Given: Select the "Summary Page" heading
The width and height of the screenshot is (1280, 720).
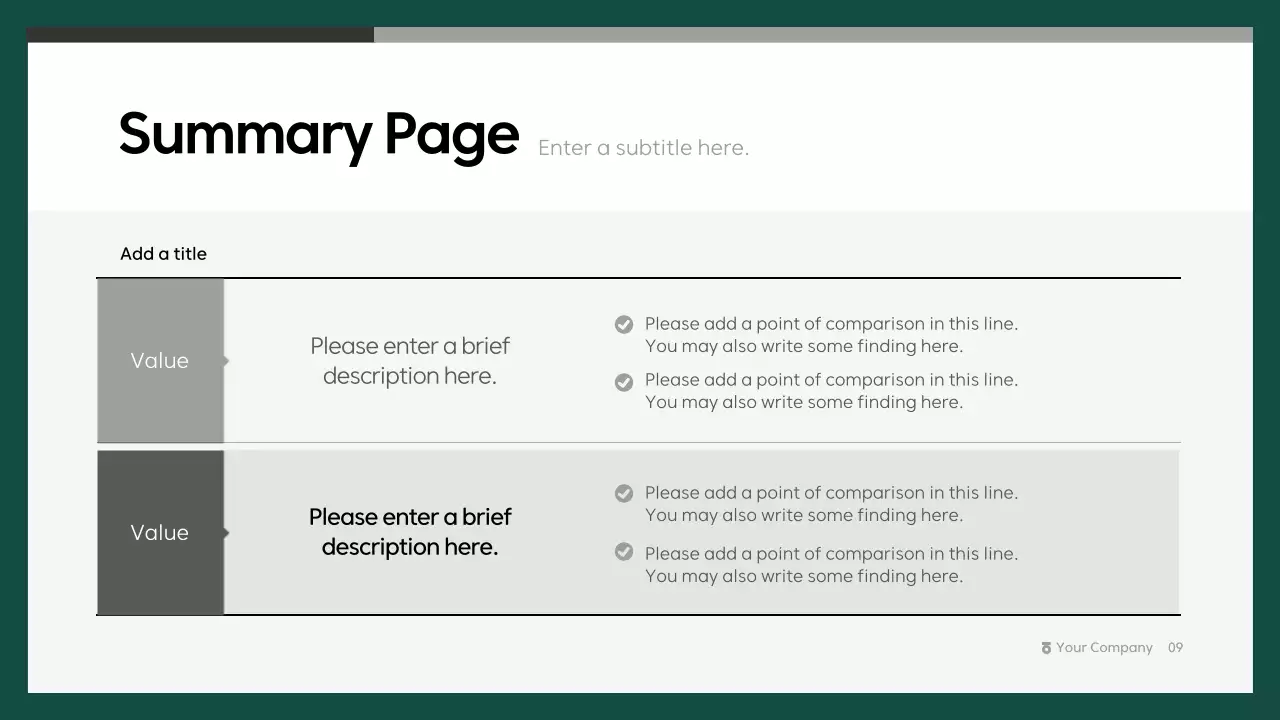Looking at the screenshot, I should (318, 134).
